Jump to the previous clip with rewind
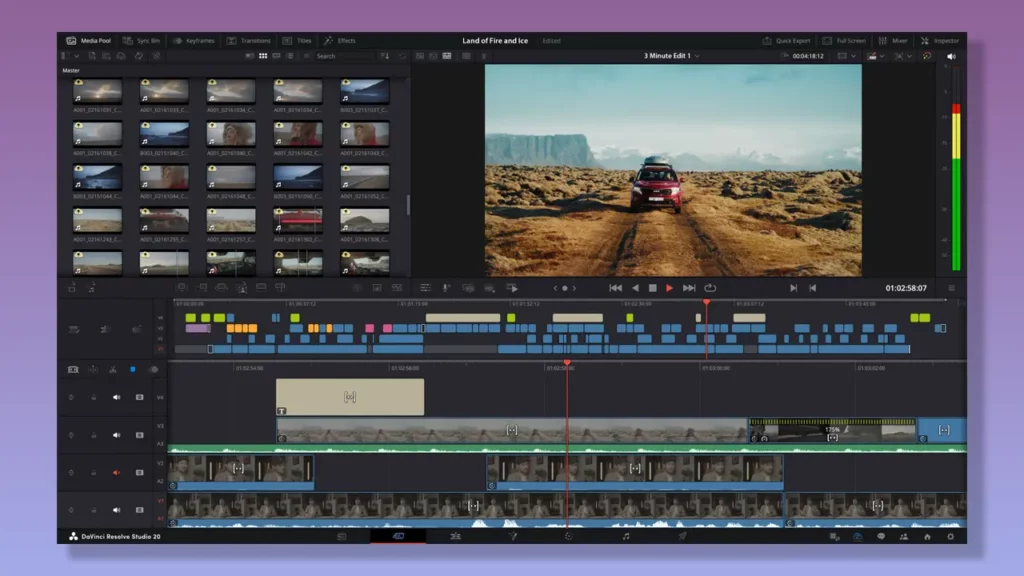The height and width of the screenshot is (576, 1024). (x=615, y=288)
